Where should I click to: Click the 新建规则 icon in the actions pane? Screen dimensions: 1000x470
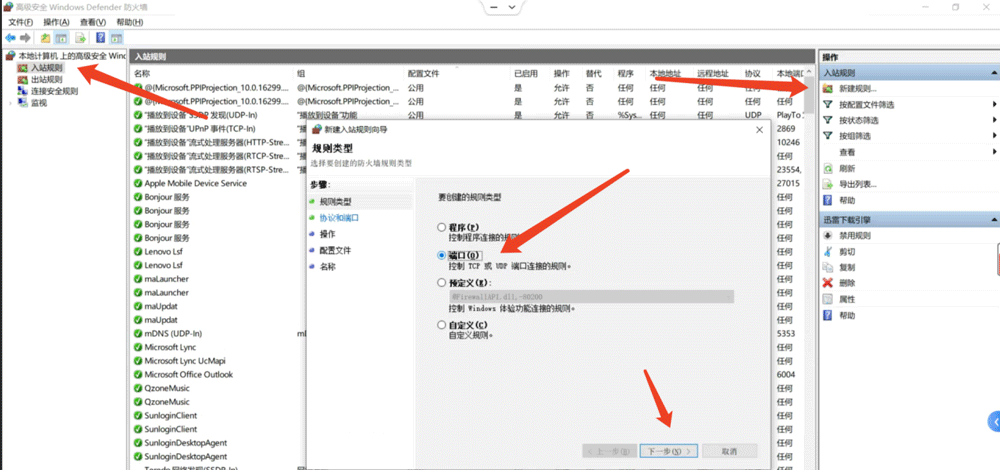click(x=828, y=89)
